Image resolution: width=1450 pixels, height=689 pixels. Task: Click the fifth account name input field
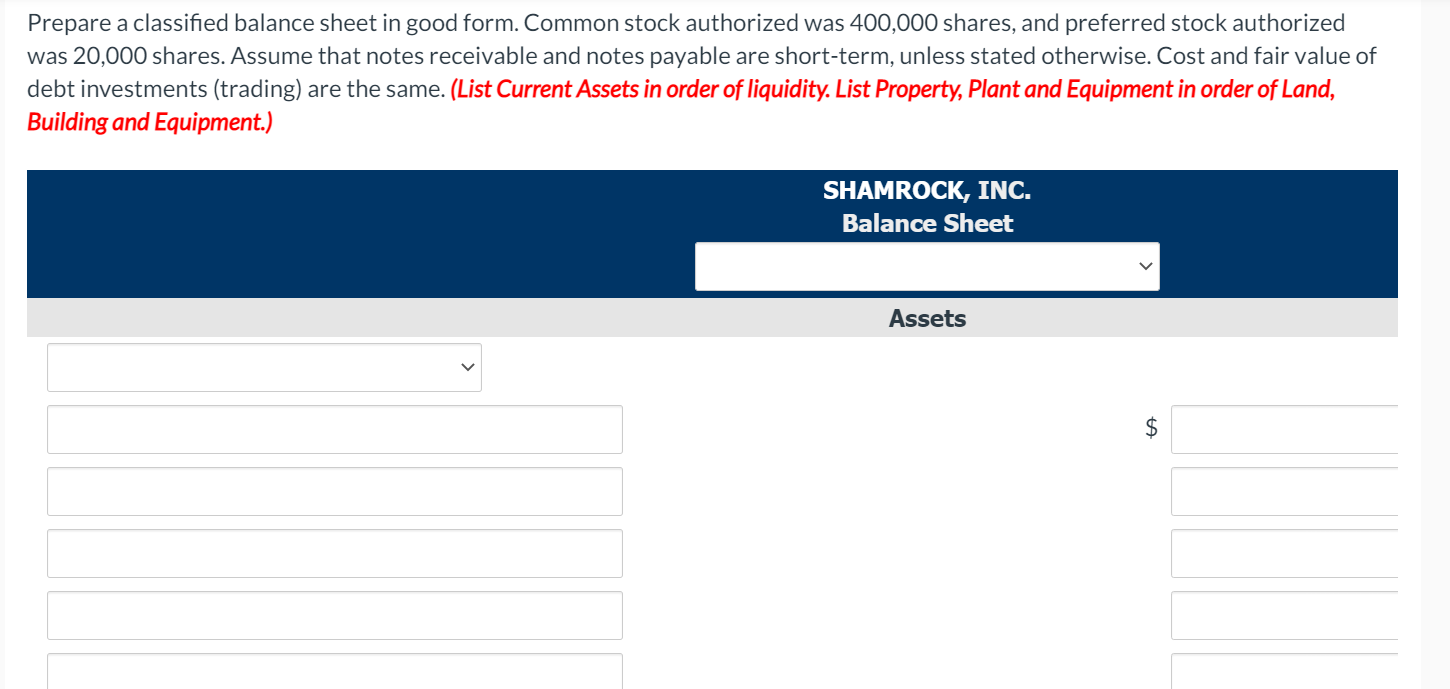[334, 674]
